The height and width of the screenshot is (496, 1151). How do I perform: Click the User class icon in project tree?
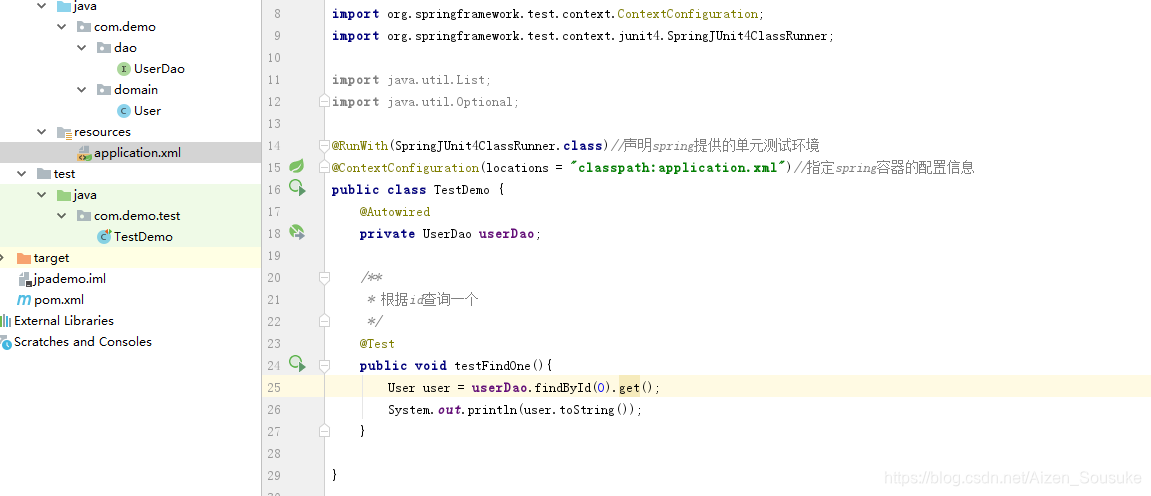click(124, 111)
